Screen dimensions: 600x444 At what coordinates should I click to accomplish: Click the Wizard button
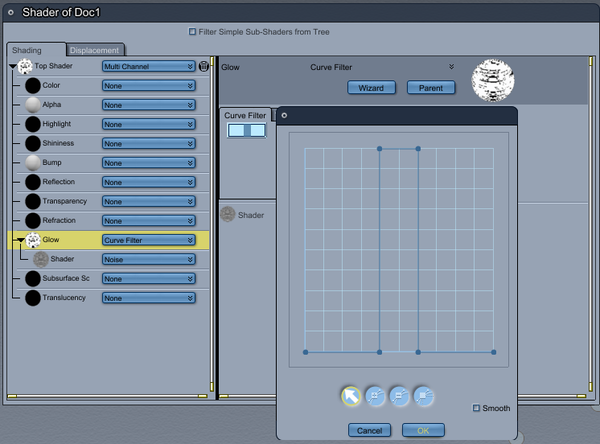[371, 88]
